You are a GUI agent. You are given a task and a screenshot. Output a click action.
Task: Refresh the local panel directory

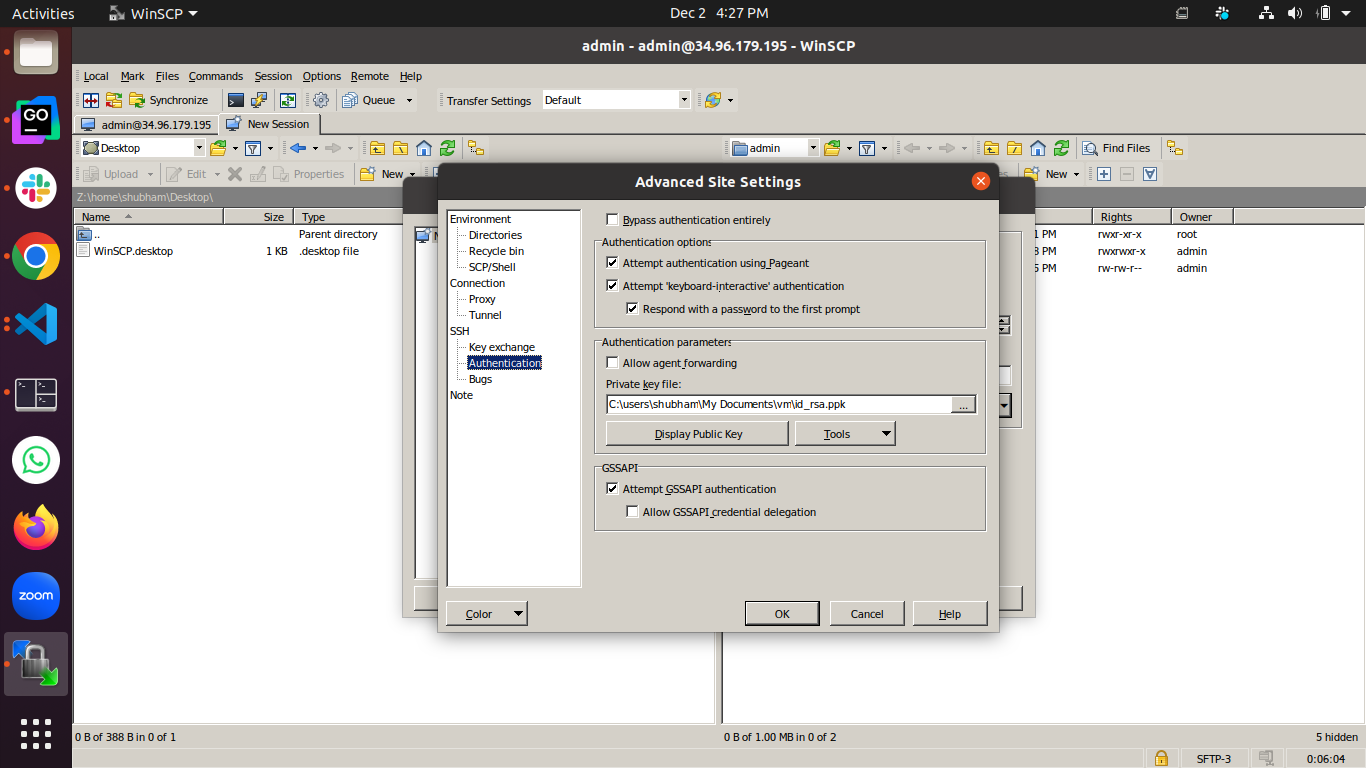coord(447,148)
